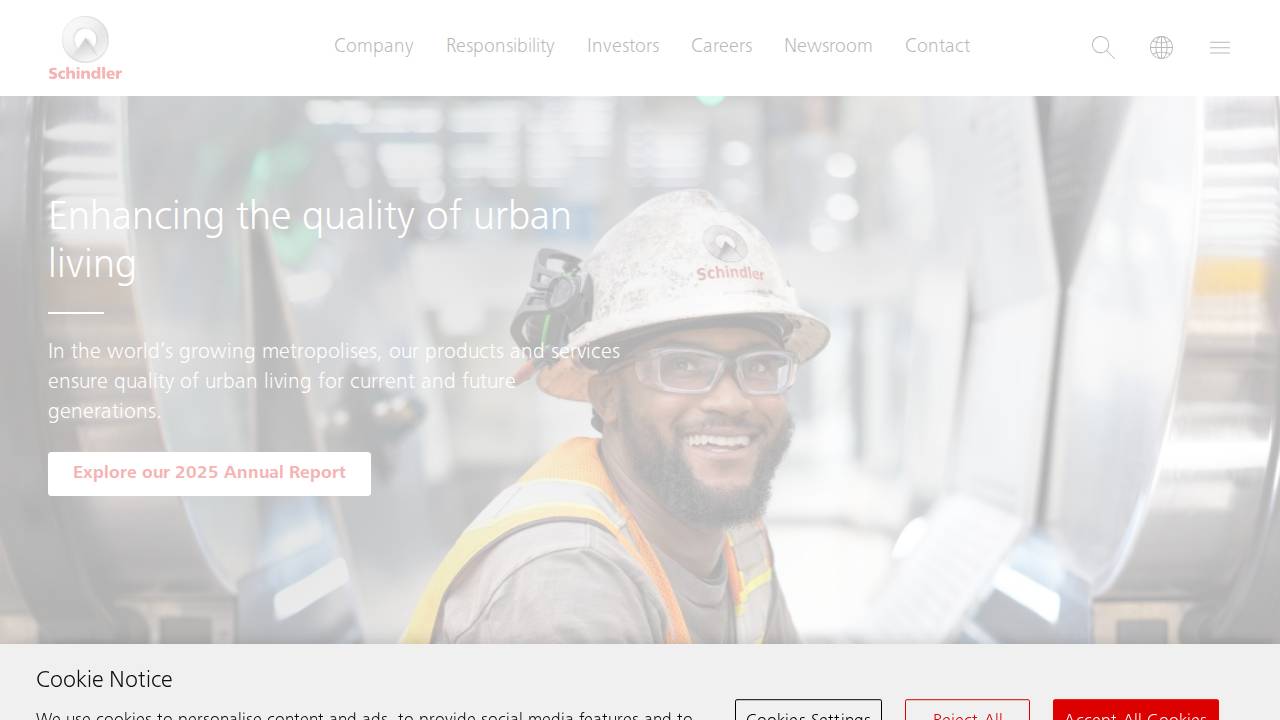The width and height of the screenshot is (1280, 720).
Task: Open the Newsroom navigation item
Action: click(x=828, y=46)
